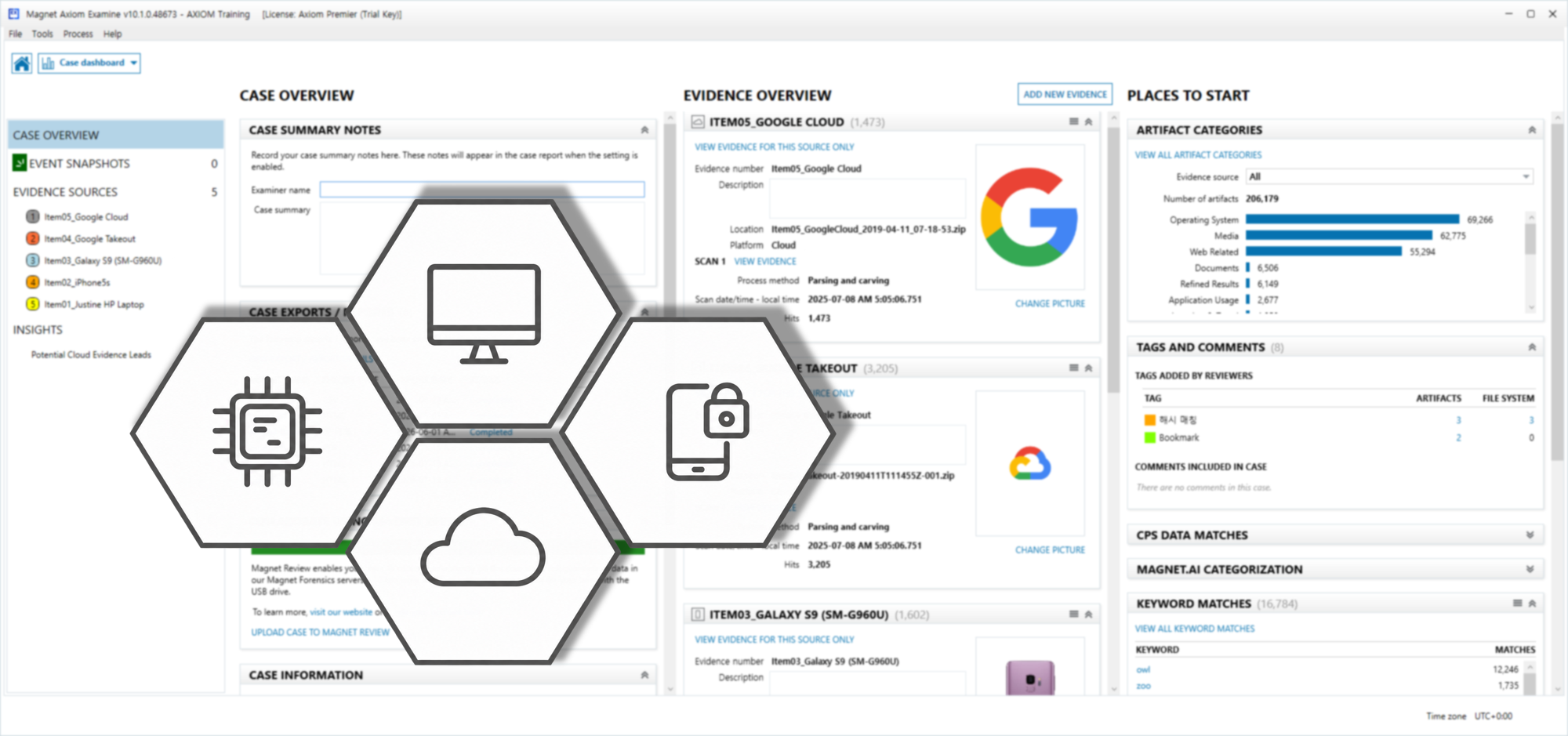Expand the Magnet.AI Categorization panel
Screen dimensions: 1568x736
1530,570
